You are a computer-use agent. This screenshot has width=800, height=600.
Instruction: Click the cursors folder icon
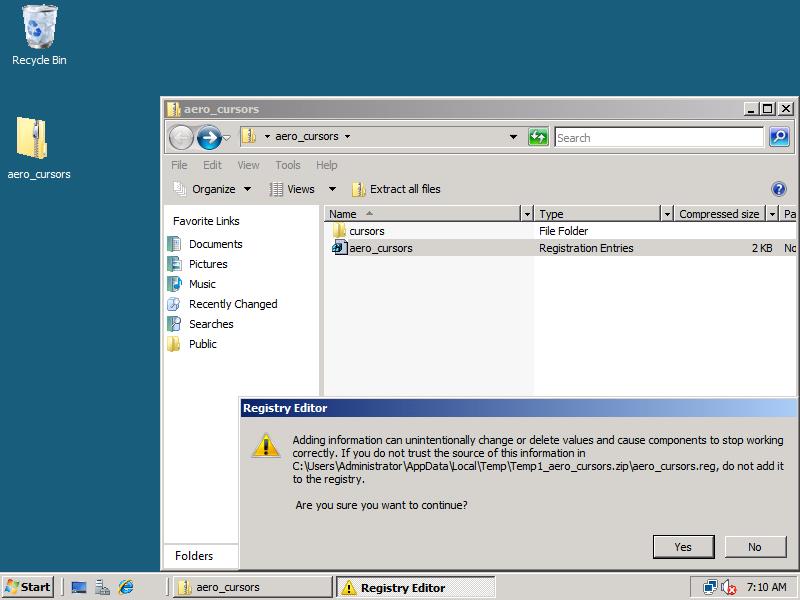click(x=339, y=231)
